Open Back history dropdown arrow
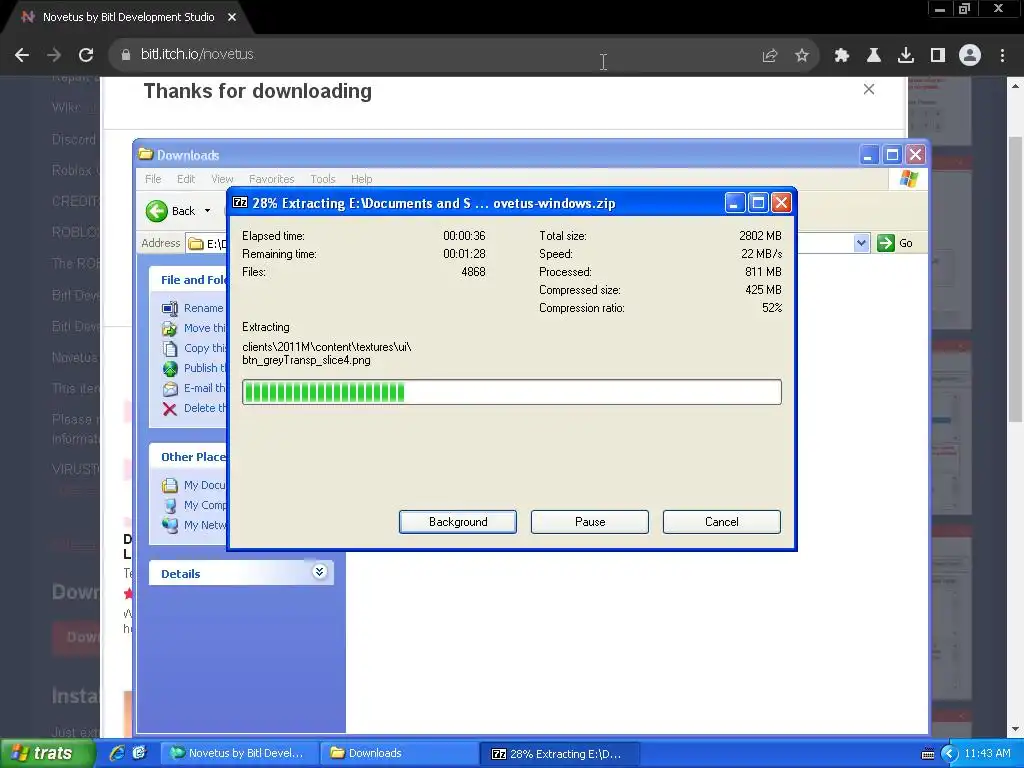This screenshot has height=768, width=1024. (x=208, y=211)
